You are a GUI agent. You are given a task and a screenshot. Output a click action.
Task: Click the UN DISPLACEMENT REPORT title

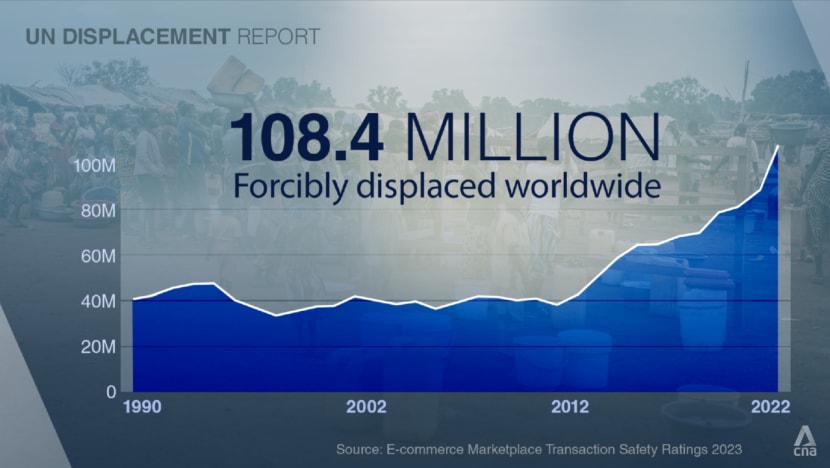[x=173, y=37]
